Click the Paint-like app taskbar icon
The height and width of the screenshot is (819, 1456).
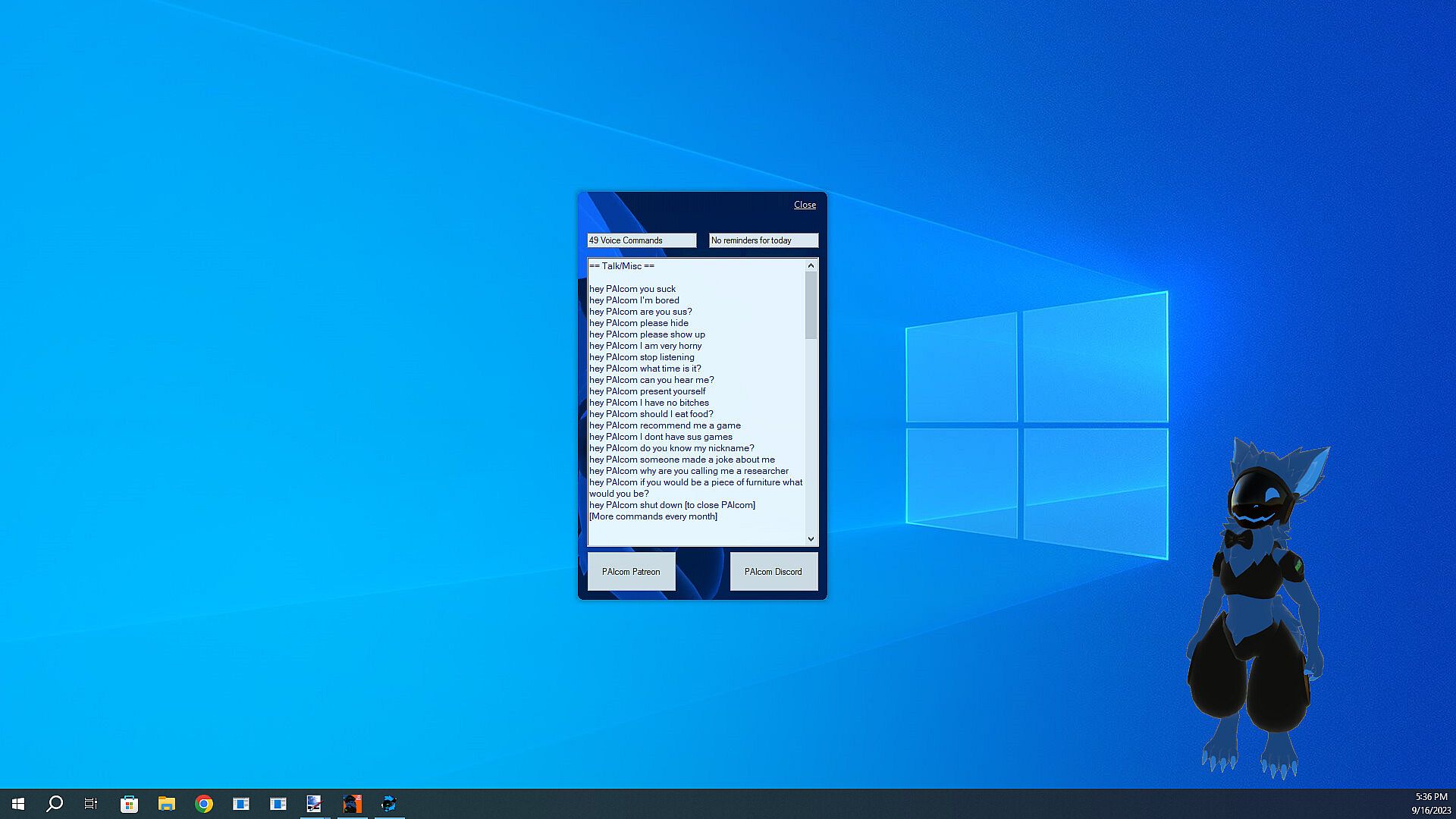coord(314,804)
